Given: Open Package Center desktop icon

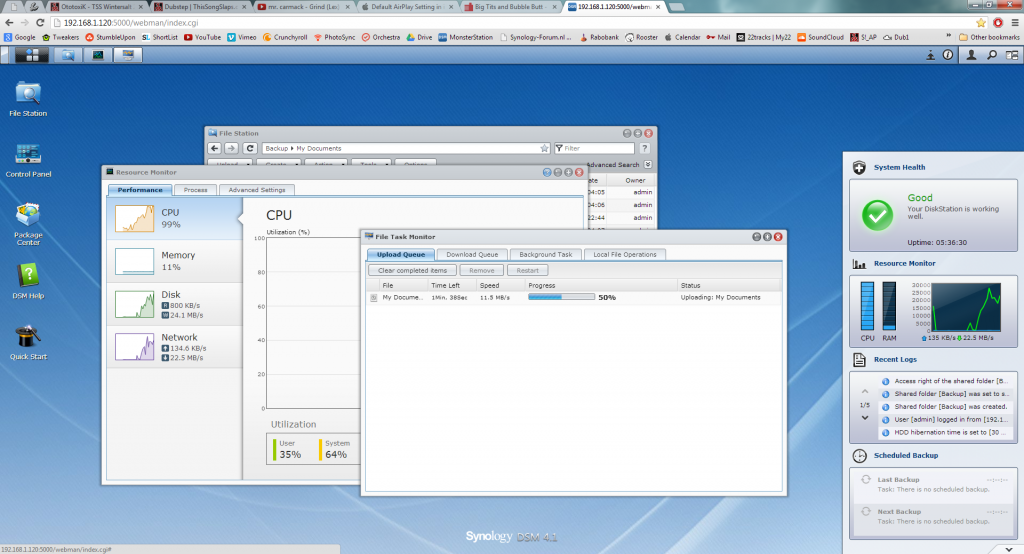Looking at the screenshot, I should click(28, 222).
